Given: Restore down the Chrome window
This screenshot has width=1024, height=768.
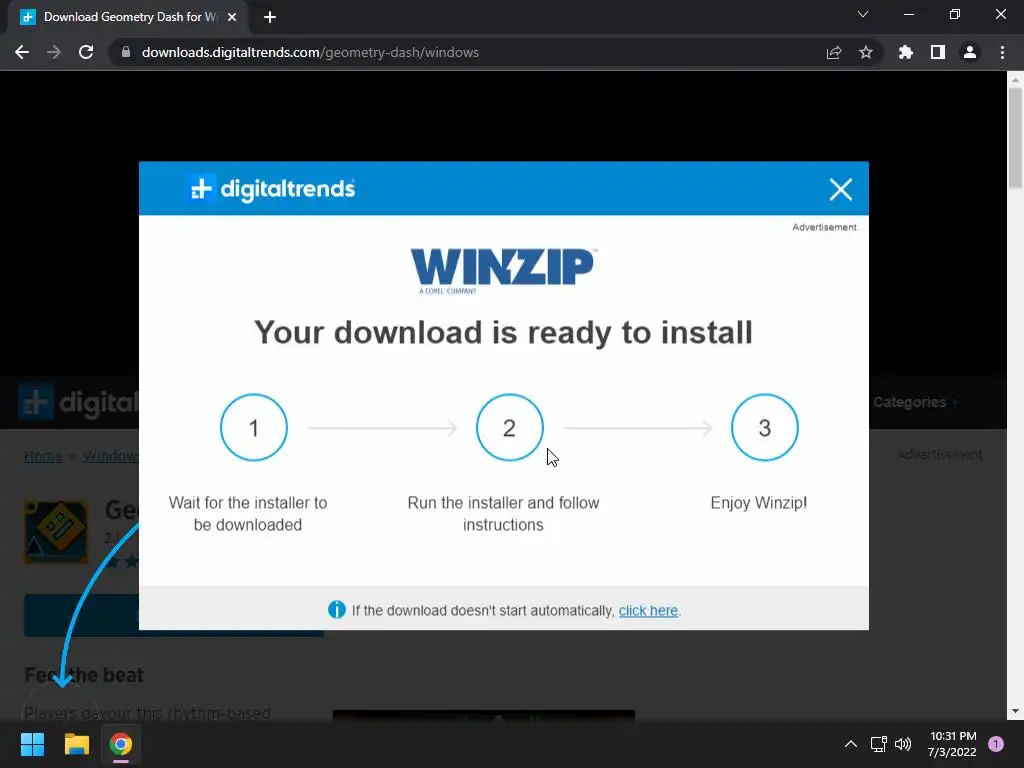Looking at the screenshot, I should (955, 14).
